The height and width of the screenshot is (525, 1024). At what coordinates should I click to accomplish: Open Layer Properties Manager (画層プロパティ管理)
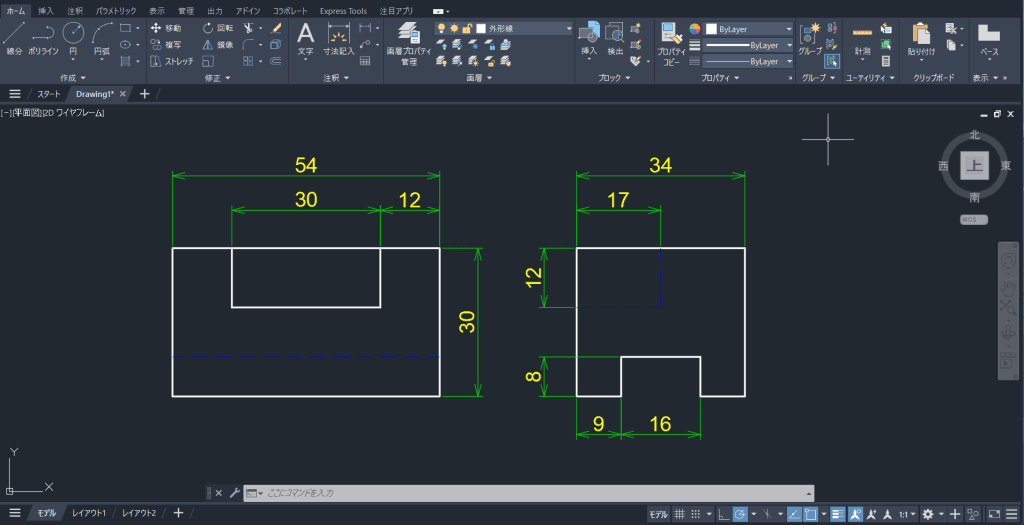click(x=408, y=41)
